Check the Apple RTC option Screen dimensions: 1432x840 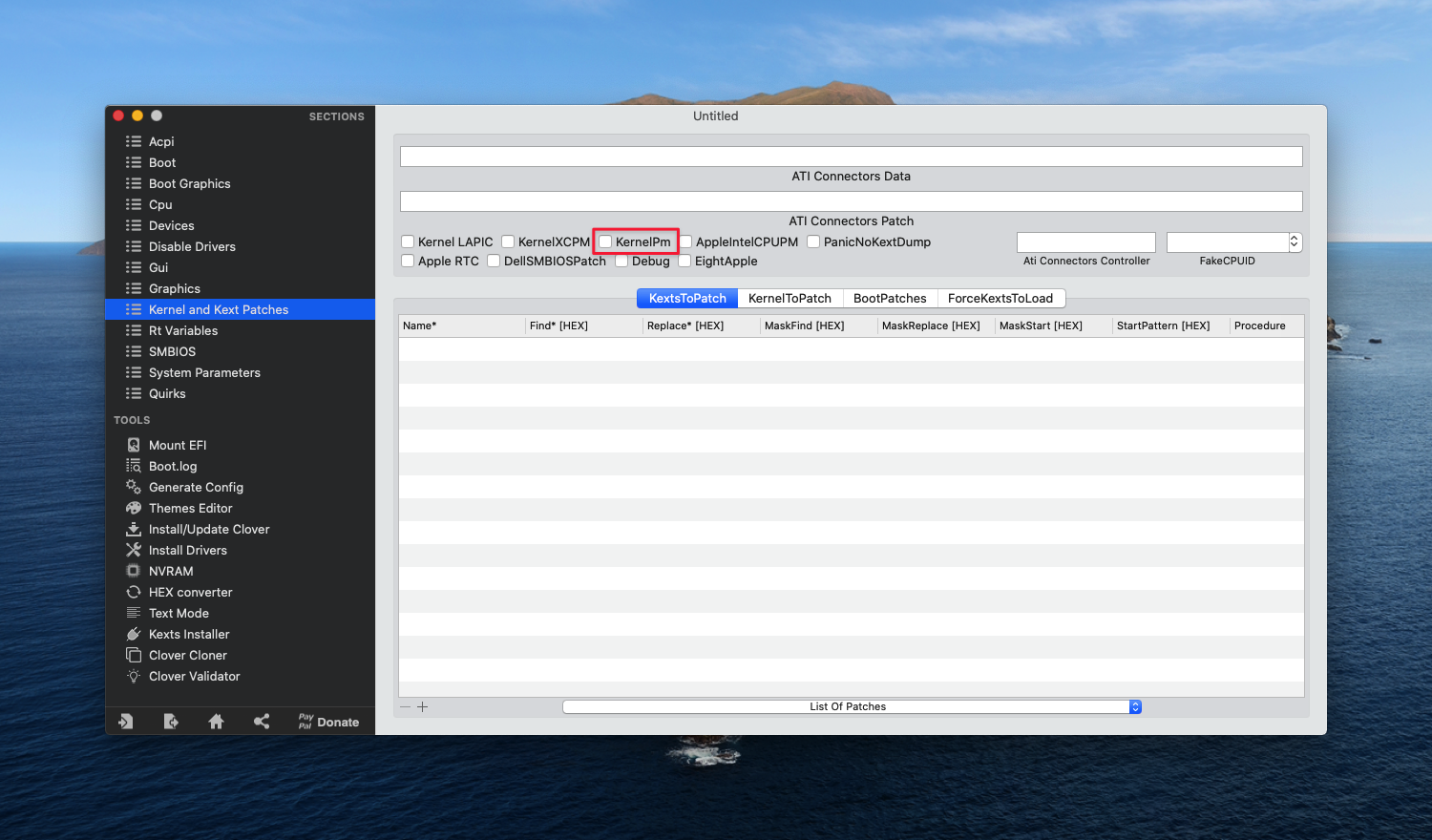[x=408, y=262]
